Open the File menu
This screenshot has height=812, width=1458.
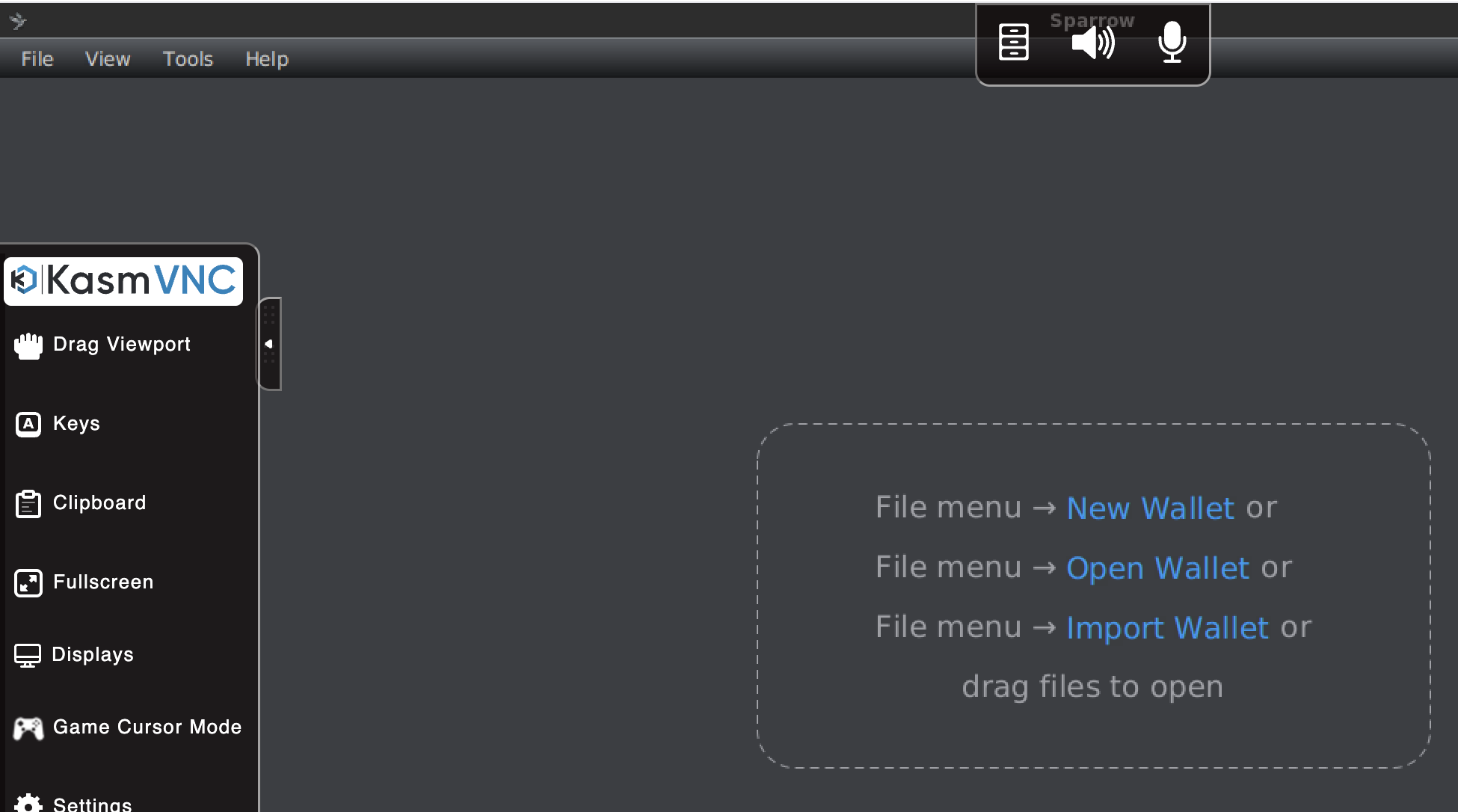[x=37, y=59]
